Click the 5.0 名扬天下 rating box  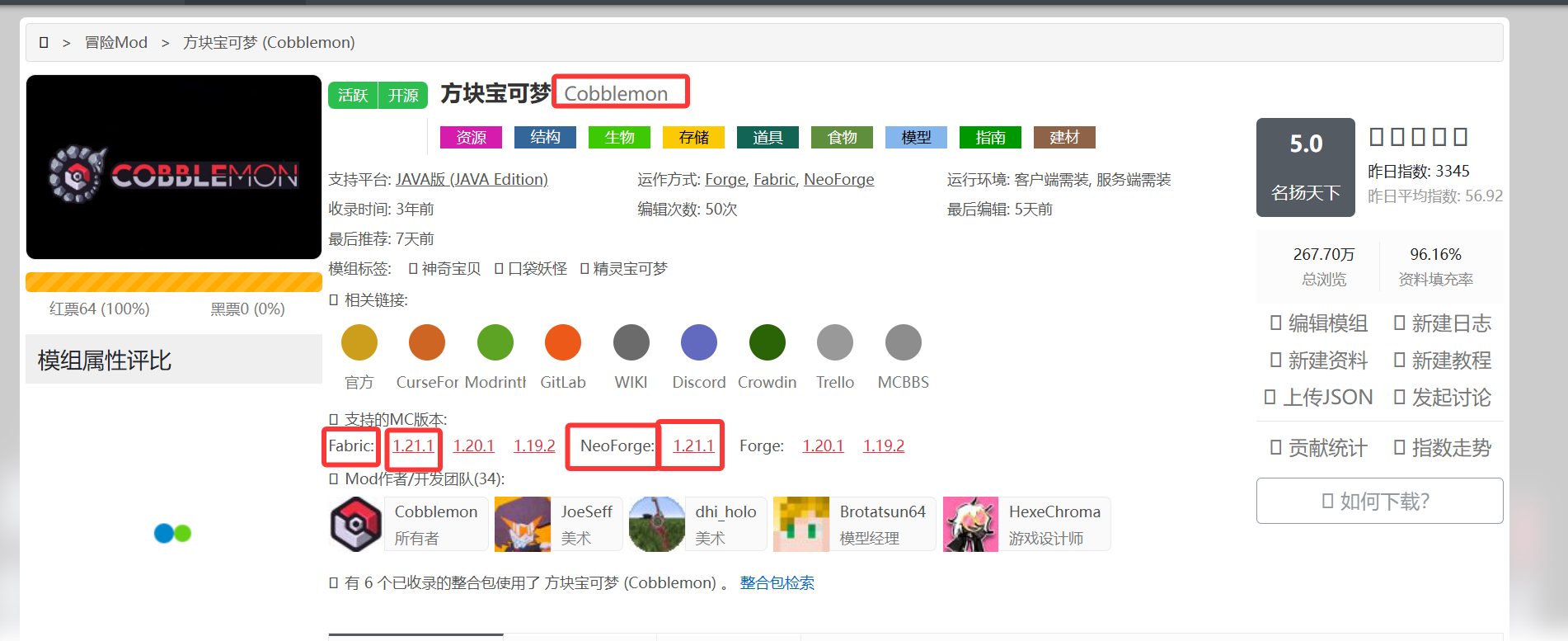click(x=1306, y=167)
